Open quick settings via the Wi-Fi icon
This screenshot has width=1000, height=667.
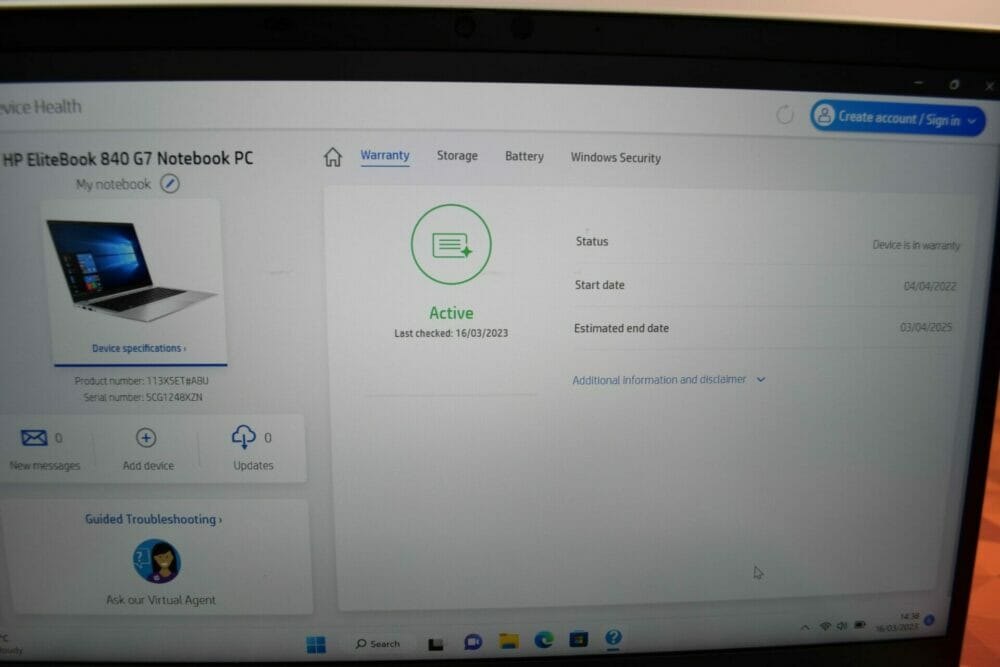coord(825,626)
